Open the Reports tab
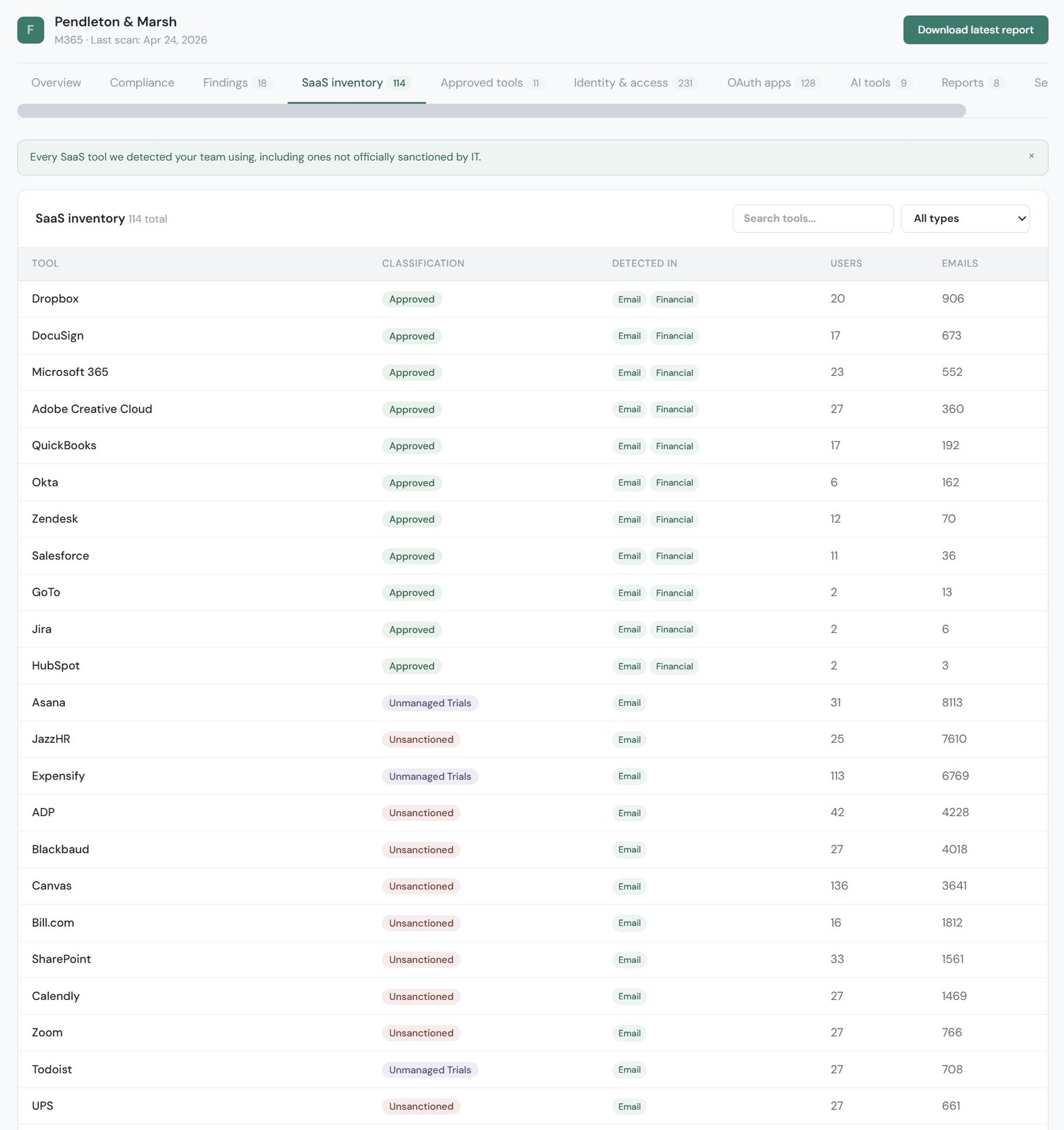The image size is (1064, 1130). (x=973, y=83)
